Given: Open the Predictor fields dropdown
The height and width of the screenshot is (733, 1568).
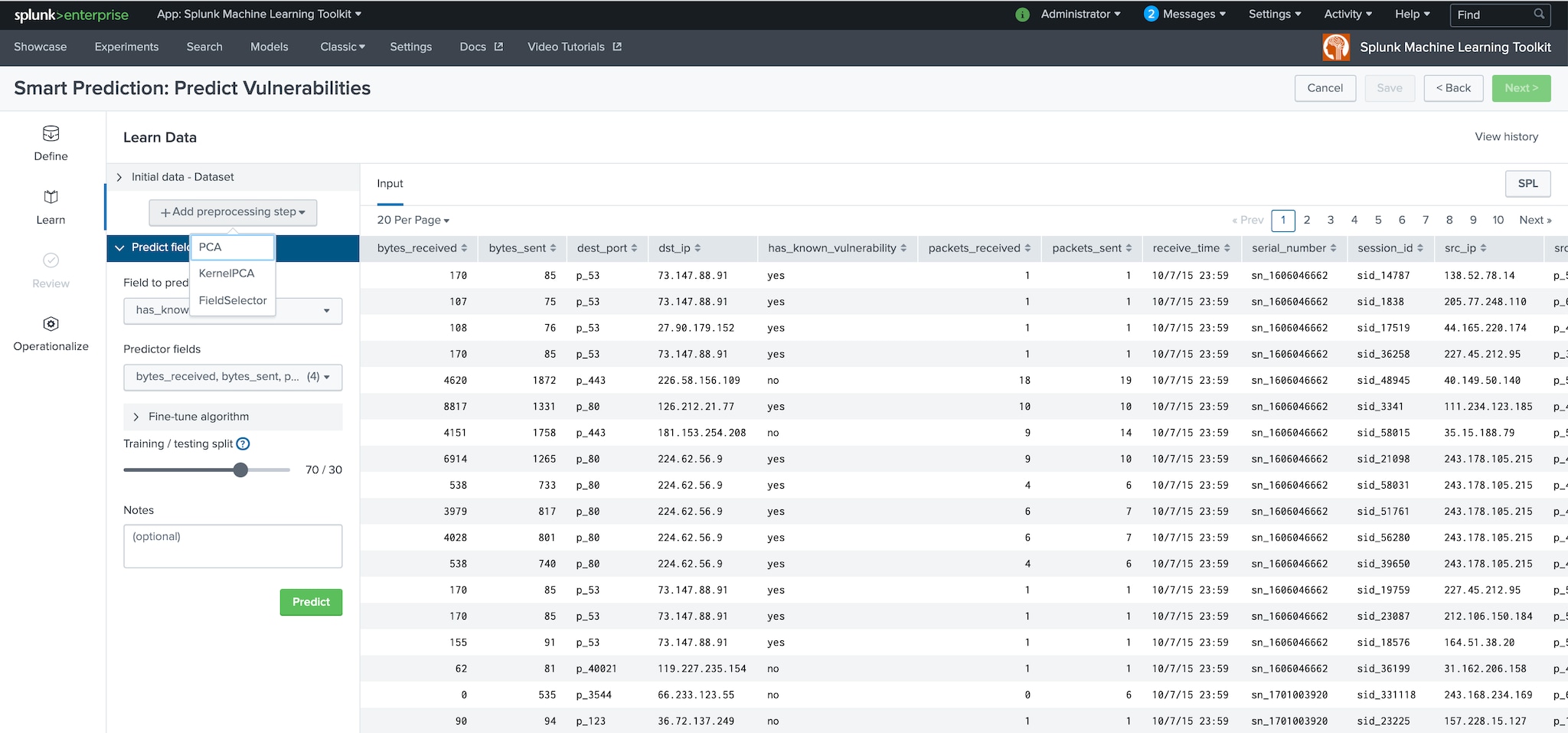Looking at the screenshot, I should [x=233, y=377].
